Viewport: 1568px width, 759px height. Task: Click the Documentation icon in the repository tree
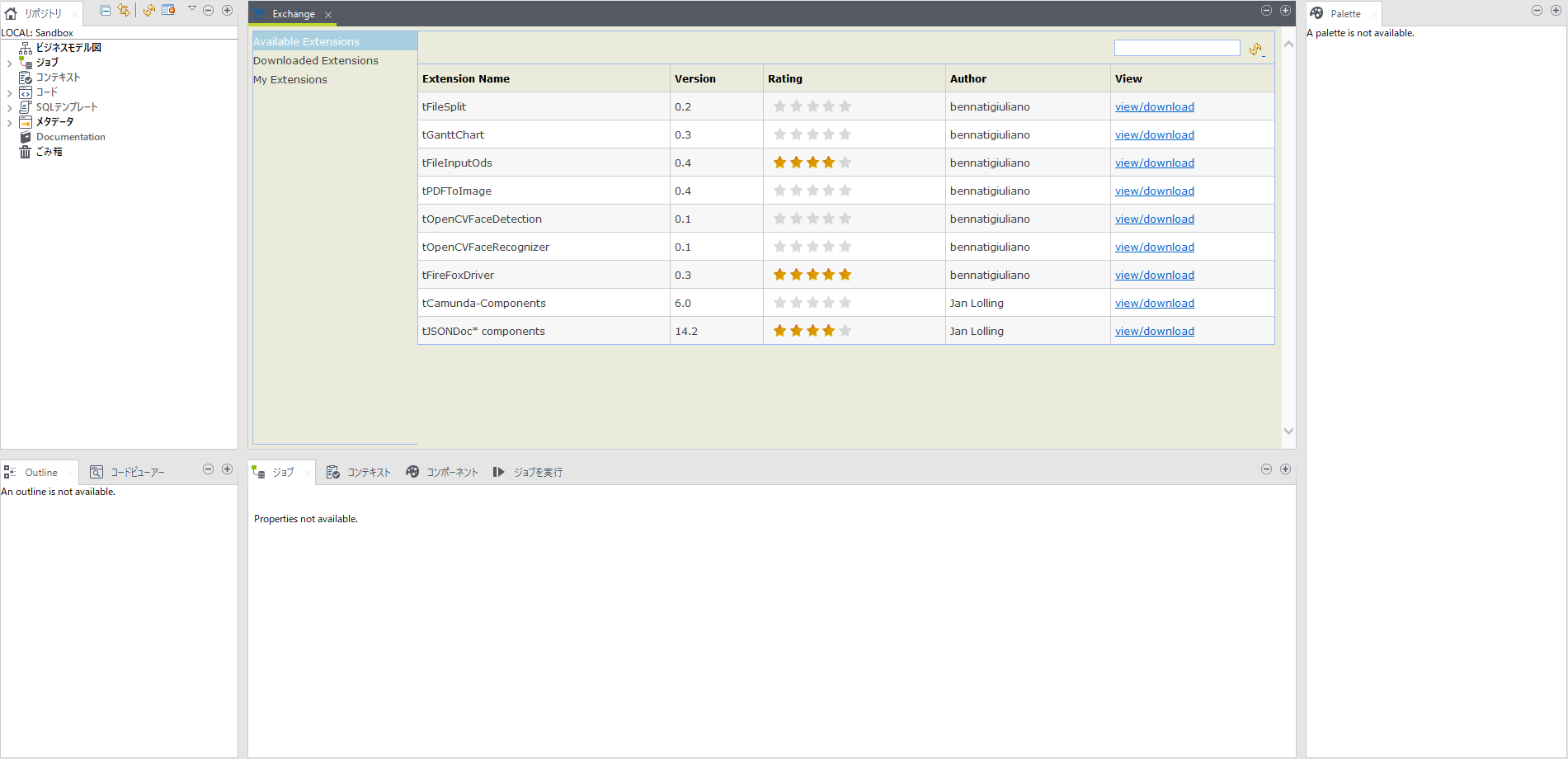point(25,136)
